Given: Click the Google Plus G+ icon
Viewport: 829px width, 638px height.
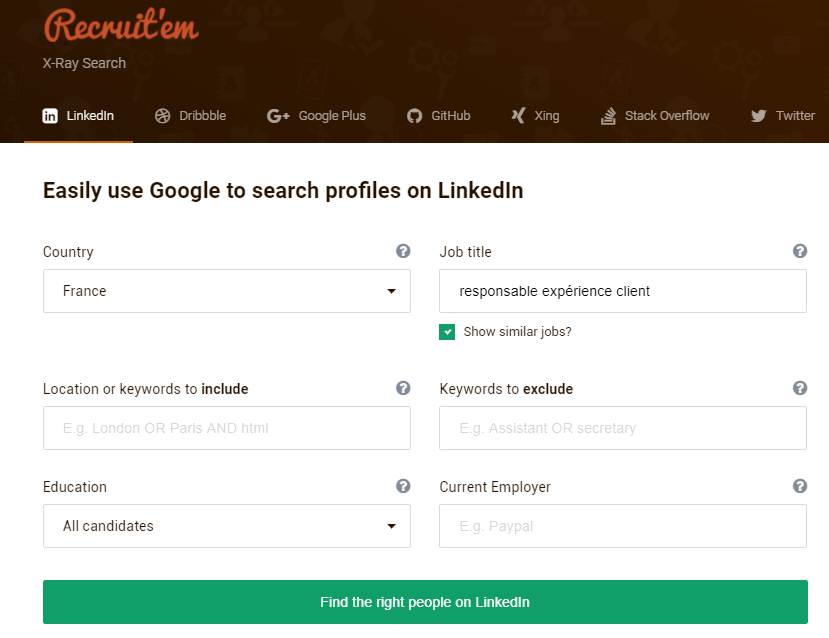Looking at the screenshot, I should click(x=278, y=116).
